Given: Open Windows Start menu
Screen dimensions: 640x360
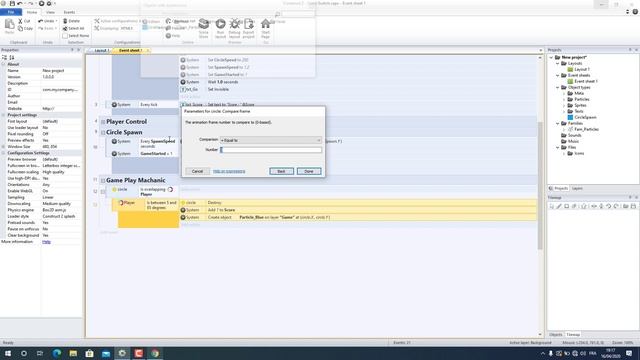Looking at the screenshot, I should click(7, 353).
